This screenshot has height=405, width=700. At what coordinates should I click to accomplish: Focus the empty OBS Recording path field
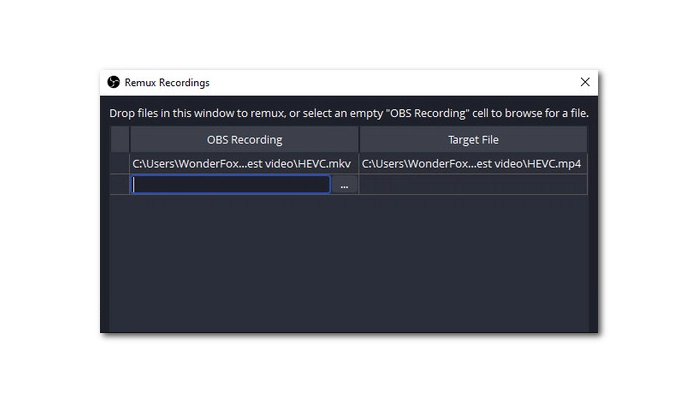click(231, 184)
